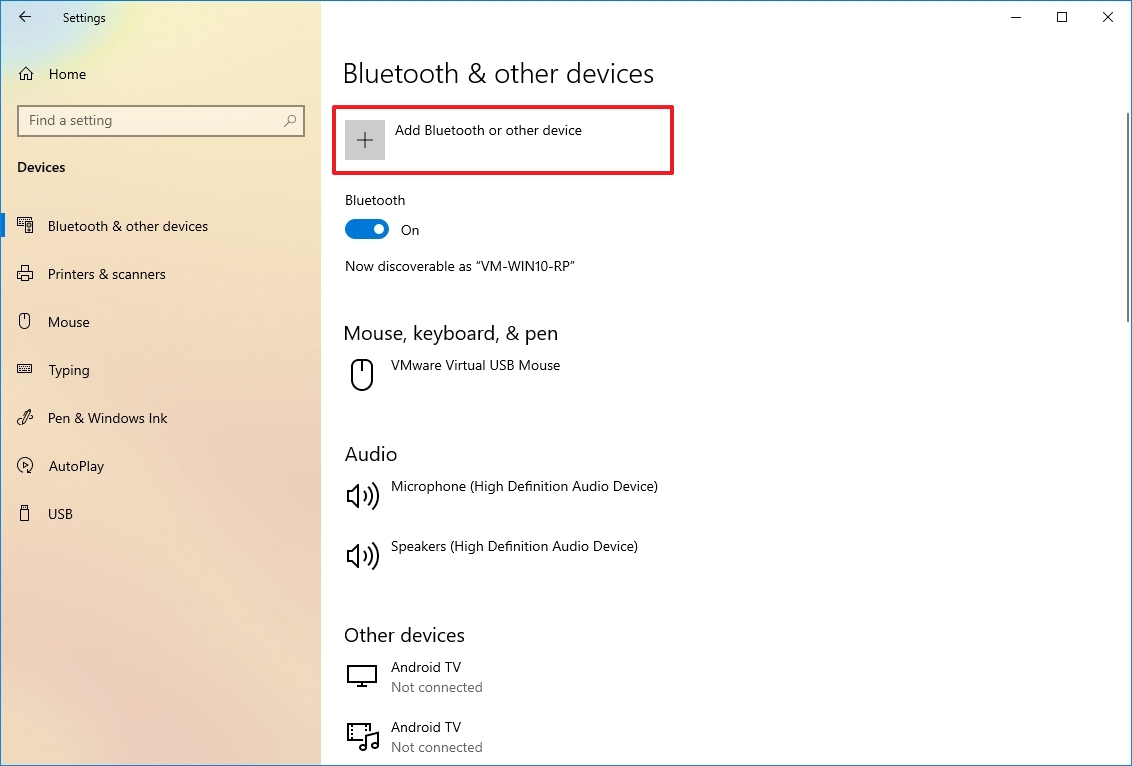1132x766 pixels.
Task: Select the USB icon in the sidebar
Action: click(25, 514)
